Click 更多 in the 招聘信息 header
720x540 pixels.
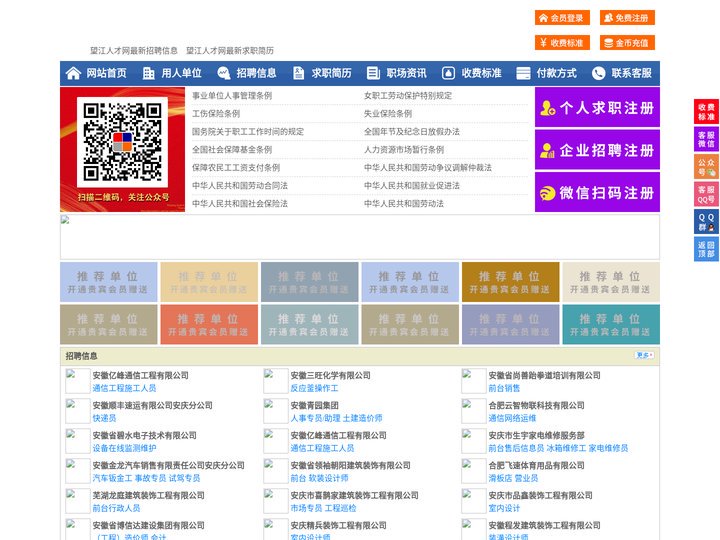point(644,355)
